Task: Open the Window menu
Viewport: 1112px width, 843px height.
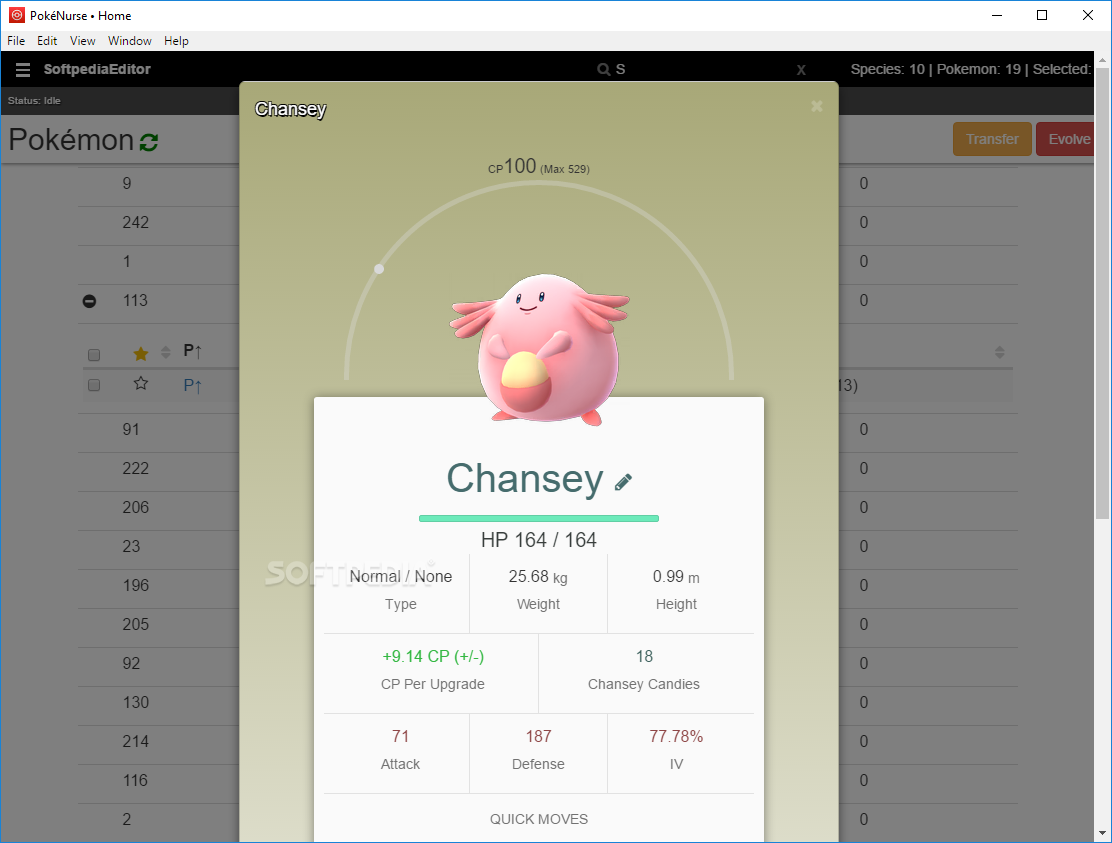Action: 130,41
